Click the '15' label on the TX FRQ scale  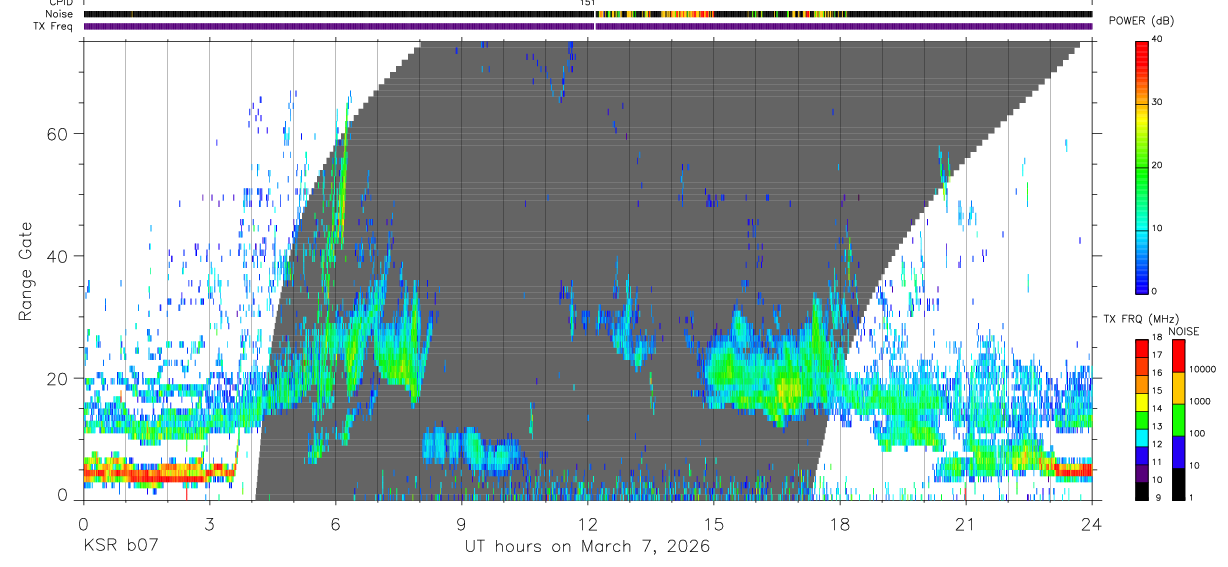(x=1156, y=390)
